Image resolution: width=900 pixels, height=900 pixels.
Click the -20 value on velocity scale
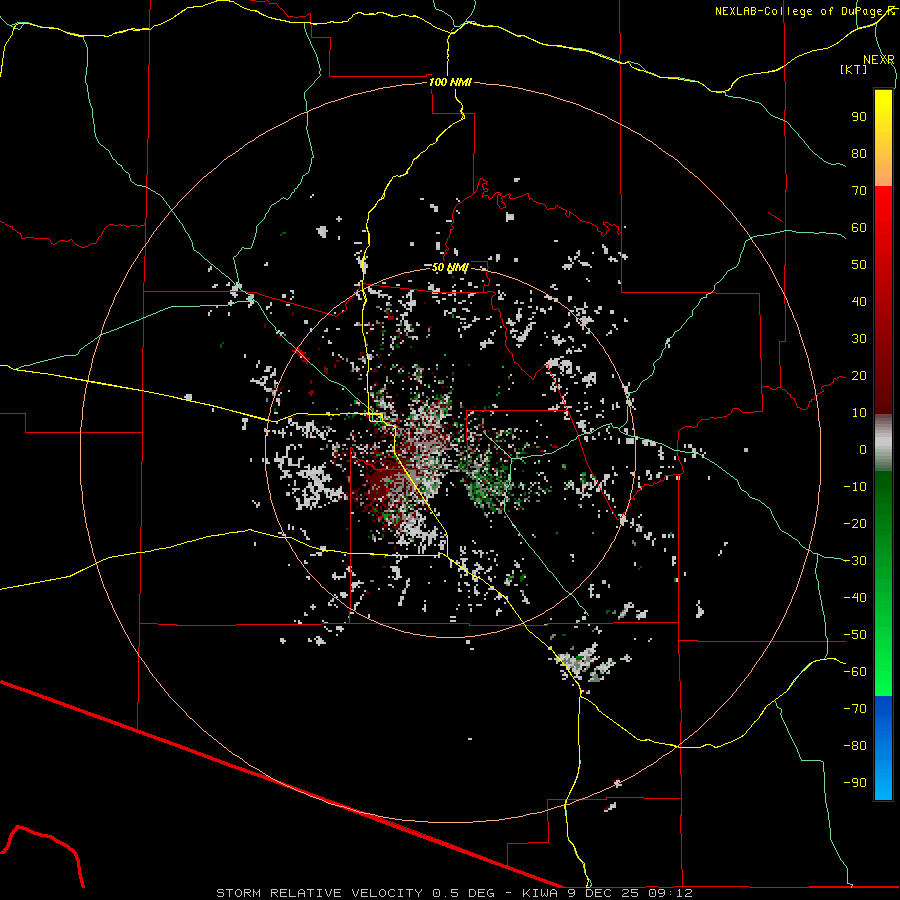tap(855, 524)
